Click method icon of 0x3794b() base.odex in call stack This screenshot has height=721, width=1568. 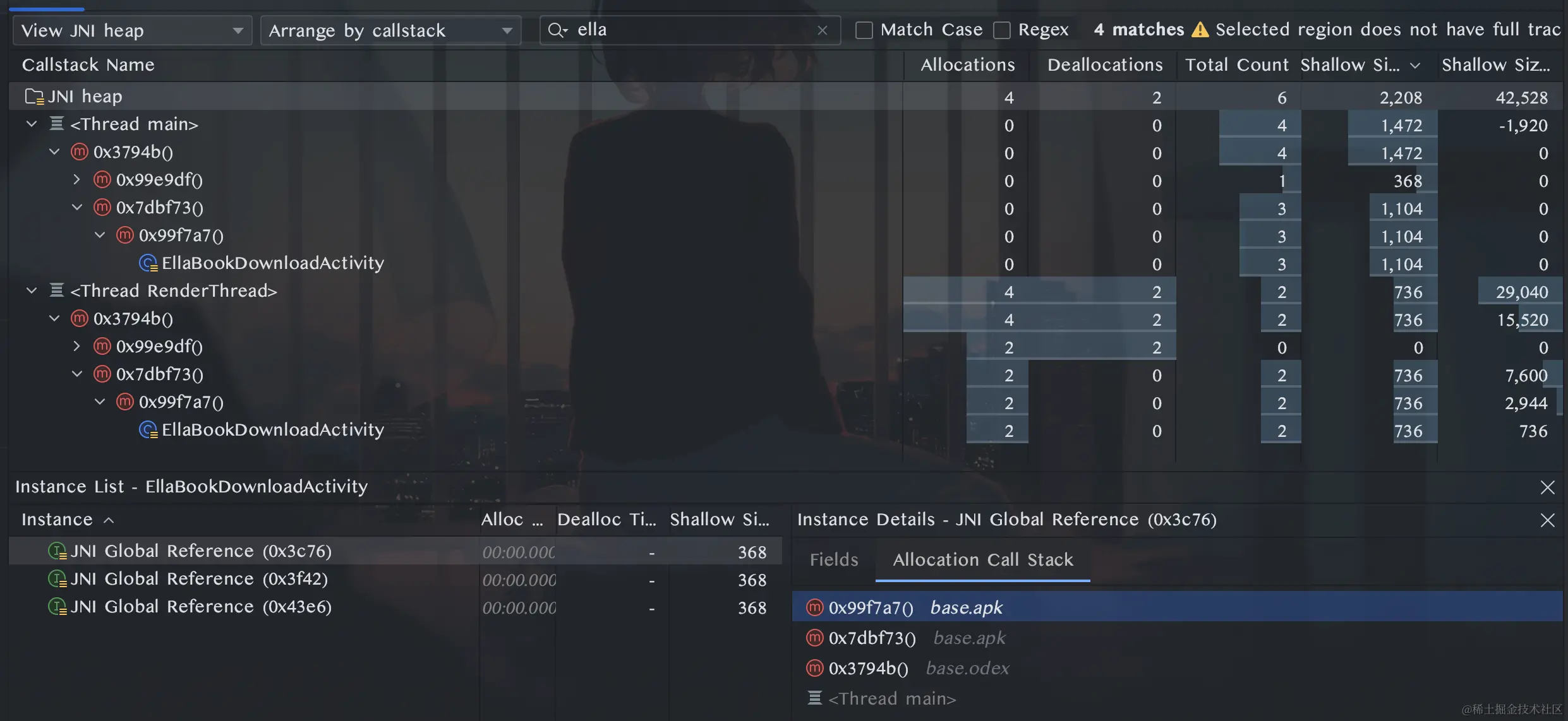click(x=815, y=668)
